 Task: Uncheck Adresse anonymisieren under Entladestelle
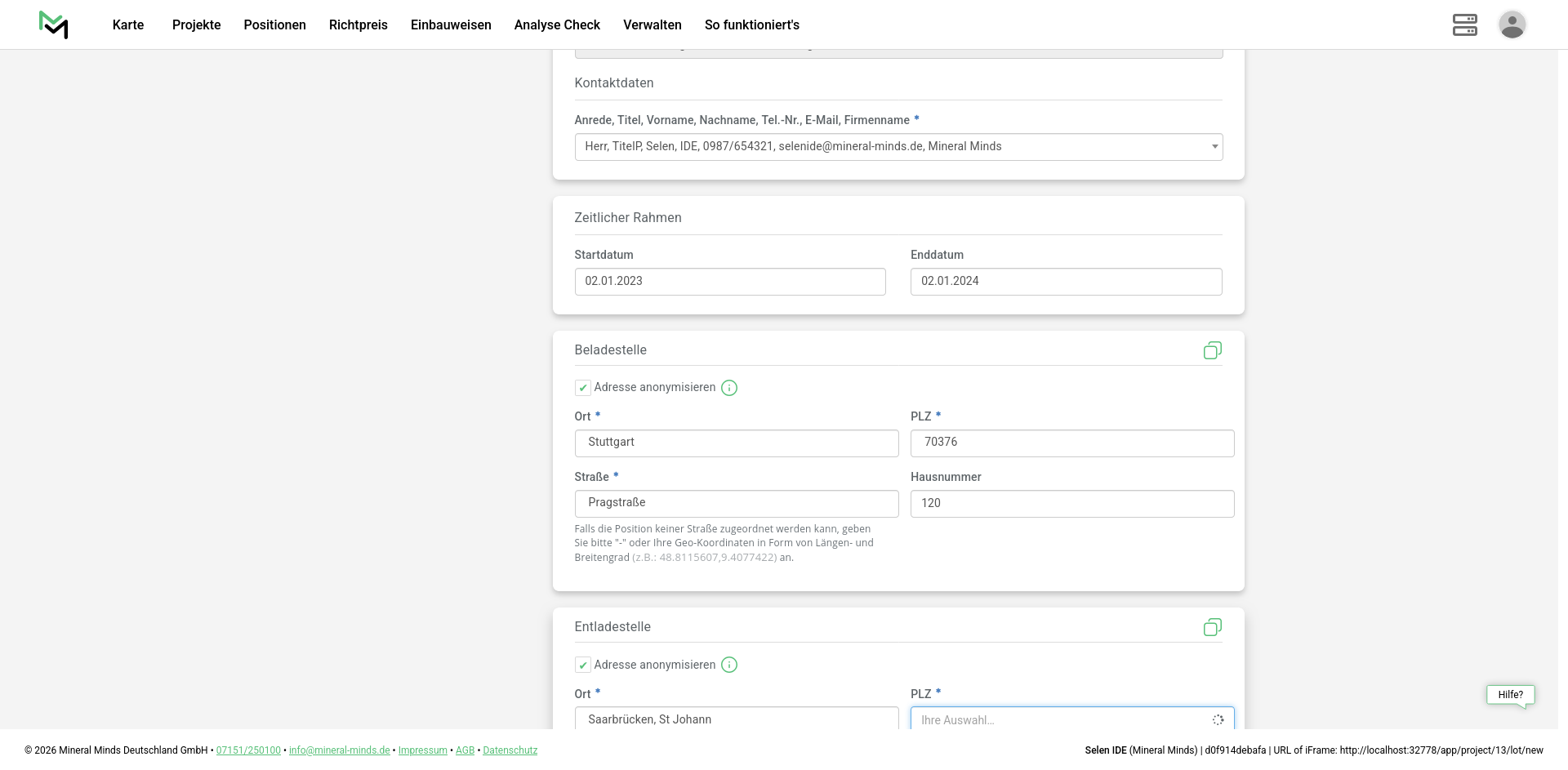[583, 665]
